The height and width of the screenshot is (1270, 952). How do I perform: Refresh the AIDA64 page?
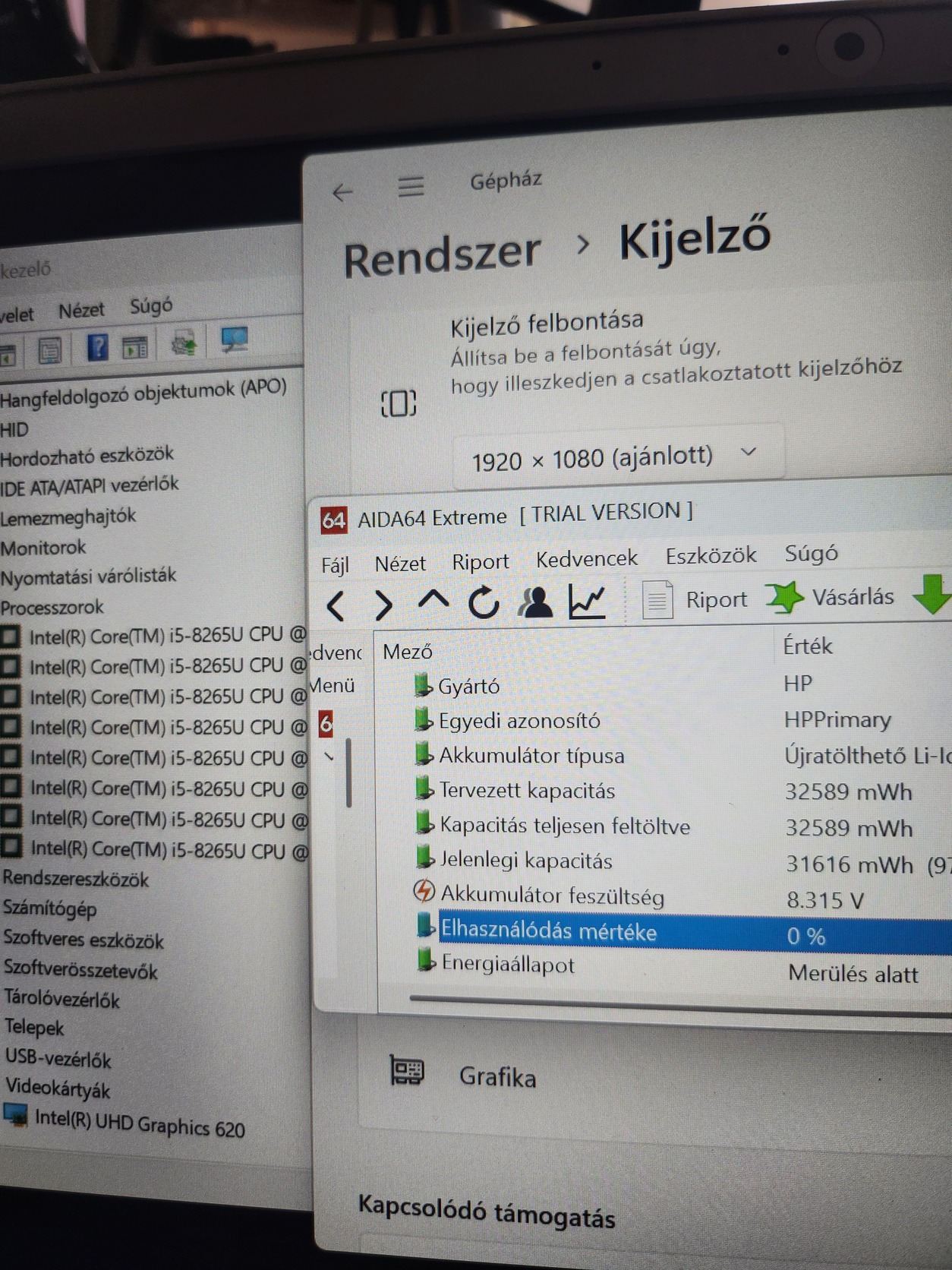[x=484, y=603]
